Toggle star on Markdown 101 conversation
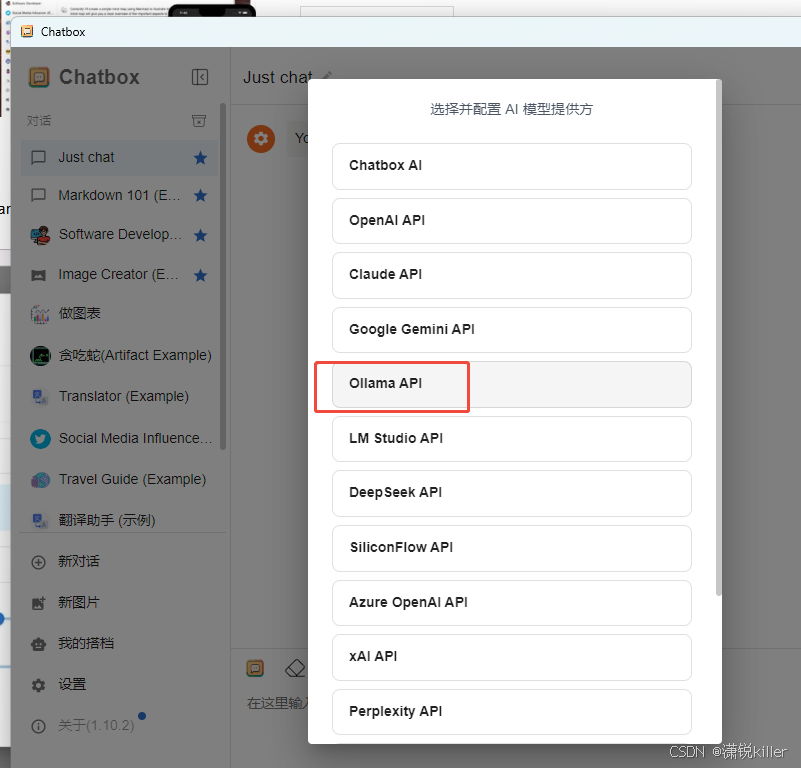801x768 pixels. pyautogui.click(x=200, y=195)
